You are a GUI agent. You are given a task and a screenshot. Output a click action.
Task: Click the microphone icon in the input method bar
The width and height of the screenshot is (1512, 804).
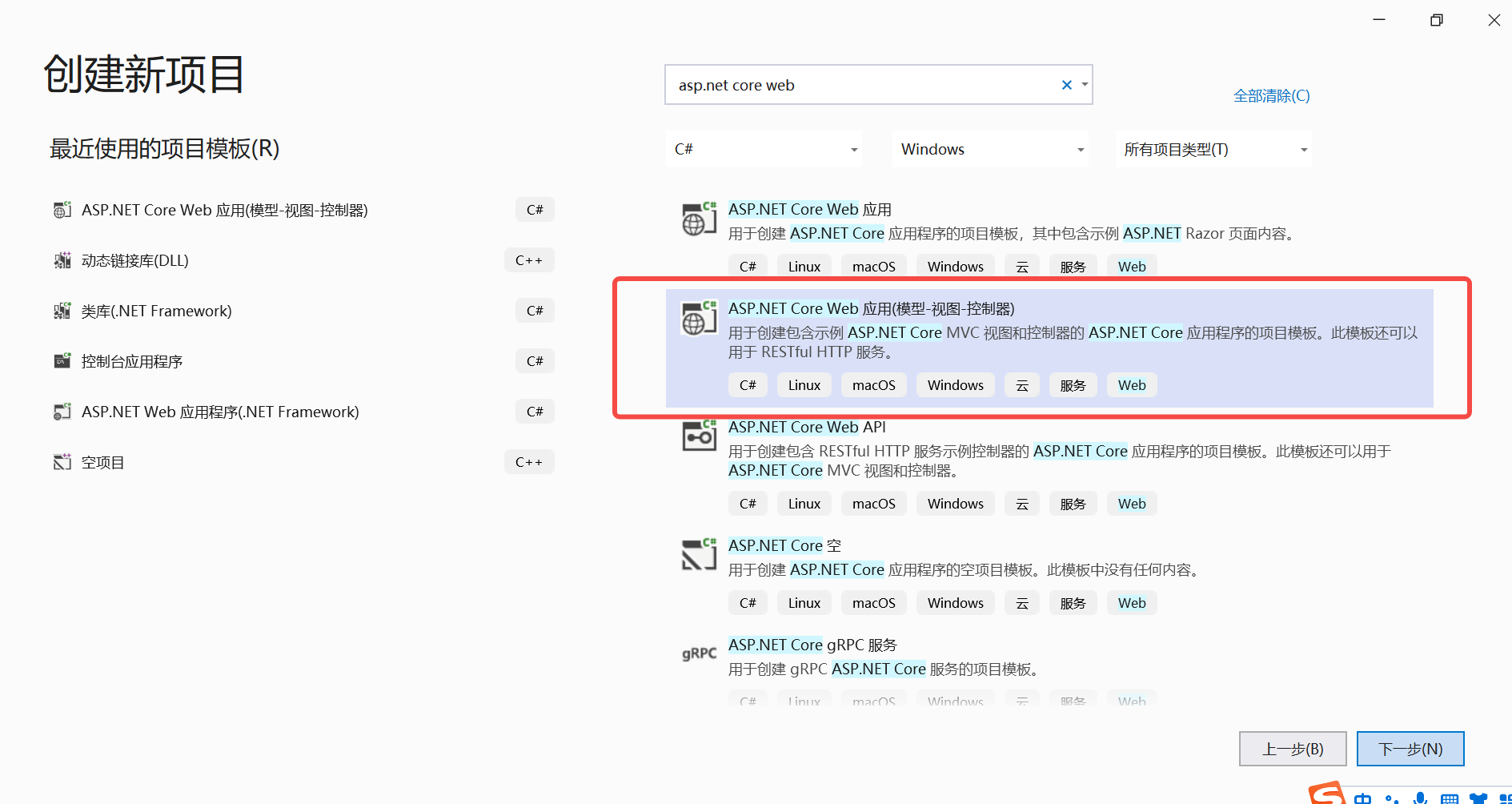[1420, 798]
